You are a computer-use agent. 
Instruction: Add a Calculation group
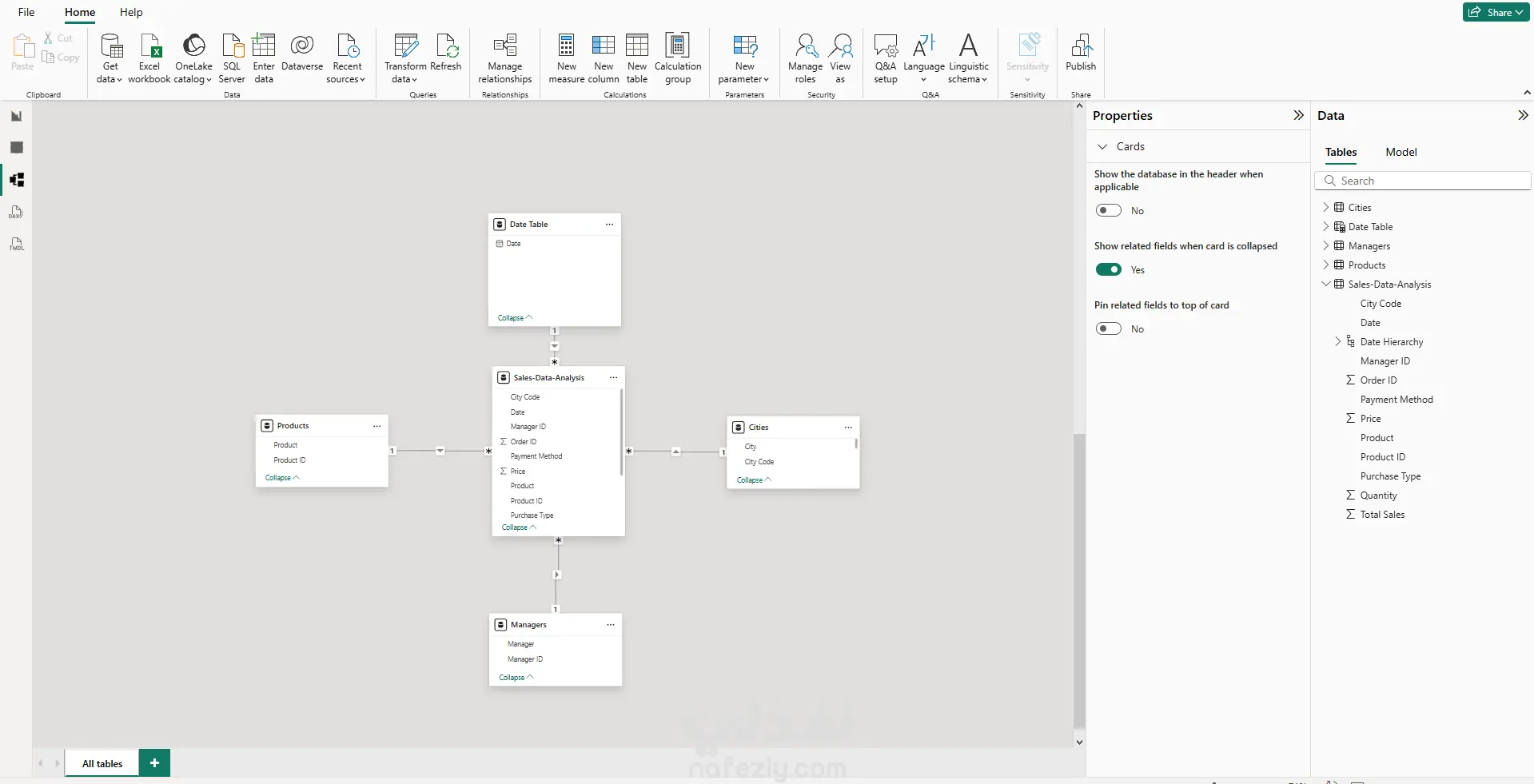point(678,58)
